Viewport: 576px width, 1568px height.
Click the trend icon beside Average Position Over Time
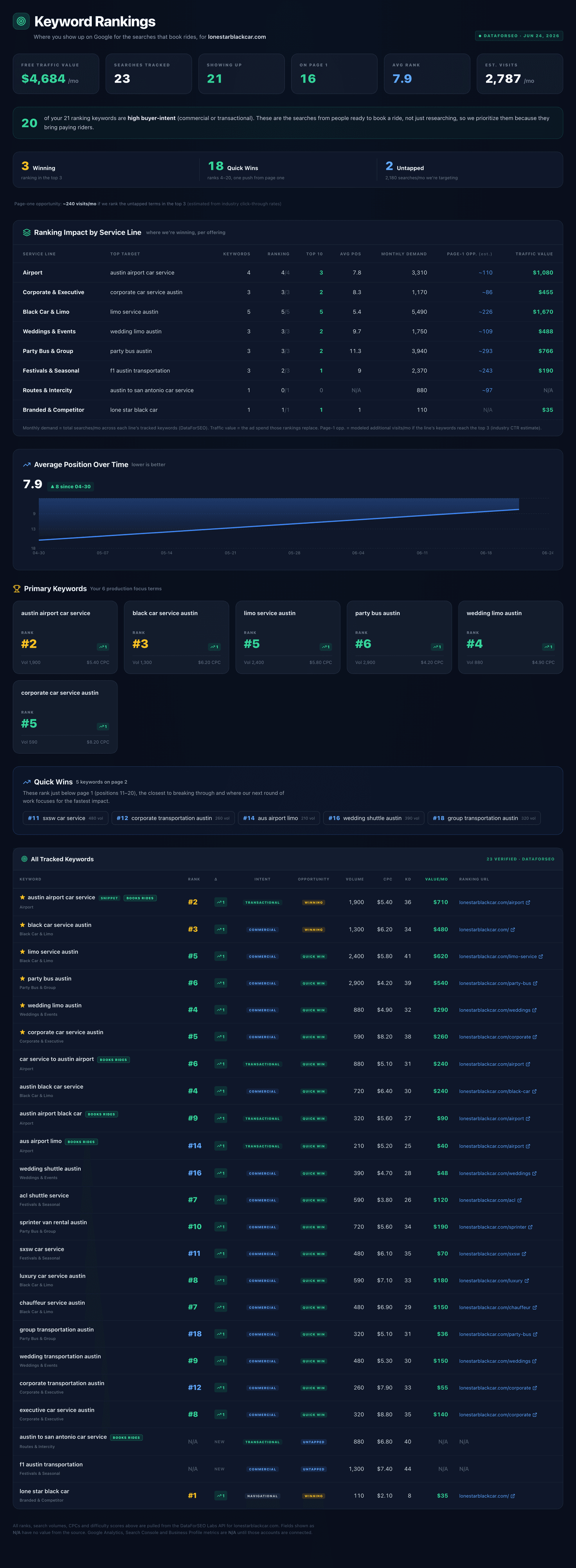[x=27, y=465]
